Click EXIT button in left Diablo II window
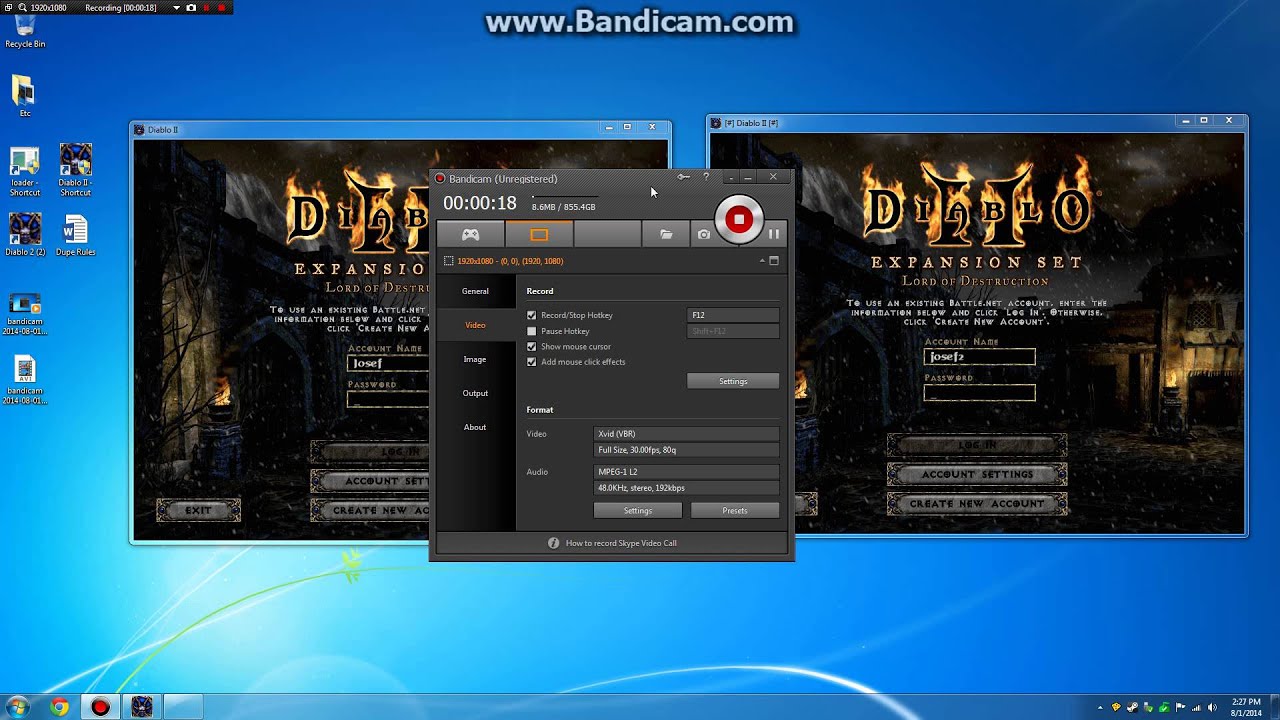The height and width of the screenshot is (720, 1280). point(198,510)
